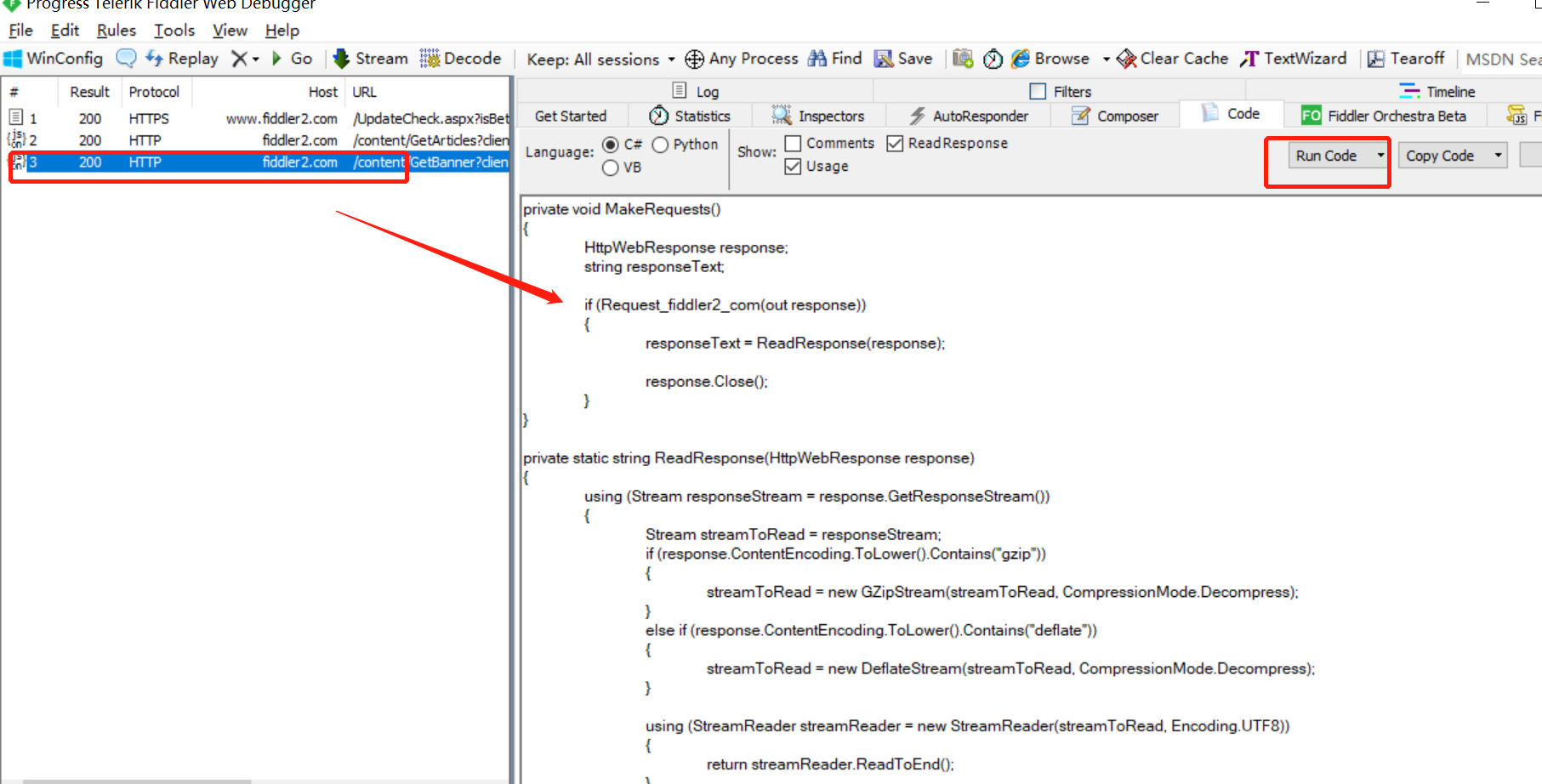Click the private void MakeRequests() code line
This screenshot has width=1542, height=784.
click(x=622, y=209)
